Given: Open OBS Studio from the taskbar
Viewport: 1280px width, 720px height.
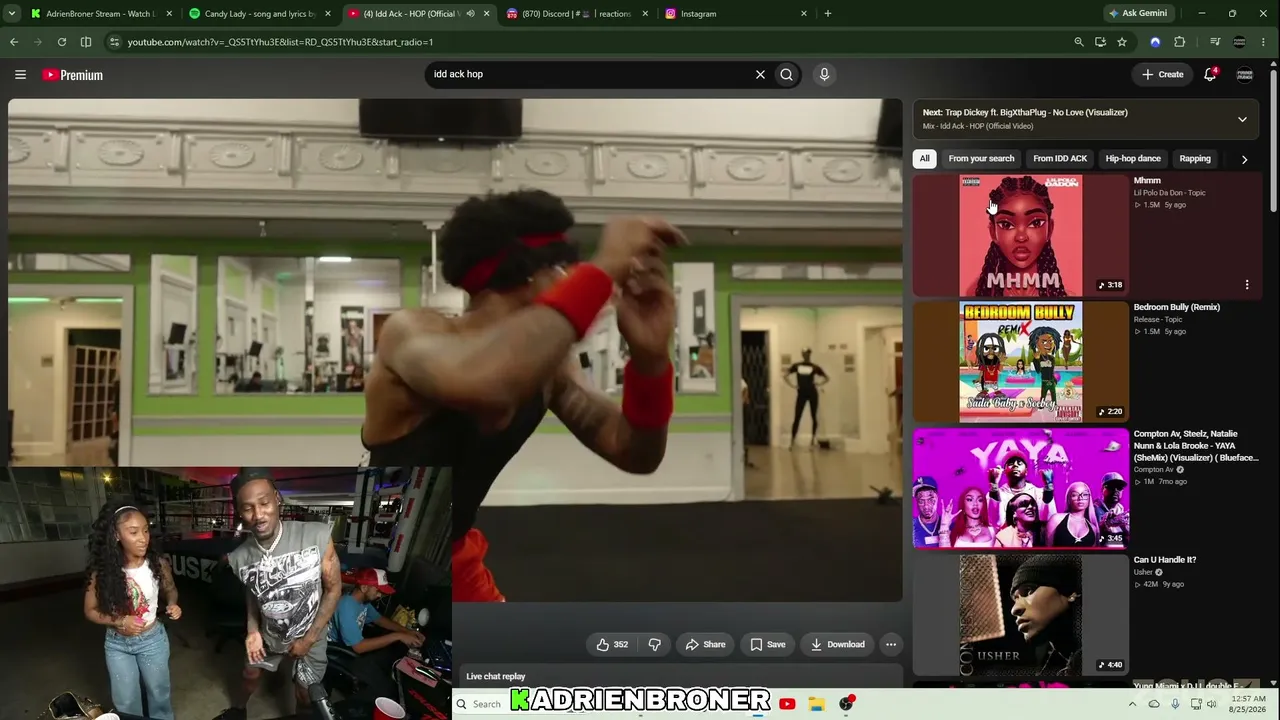Looking at the screenshot, I should pyautogui.click(x=846, y=704).
